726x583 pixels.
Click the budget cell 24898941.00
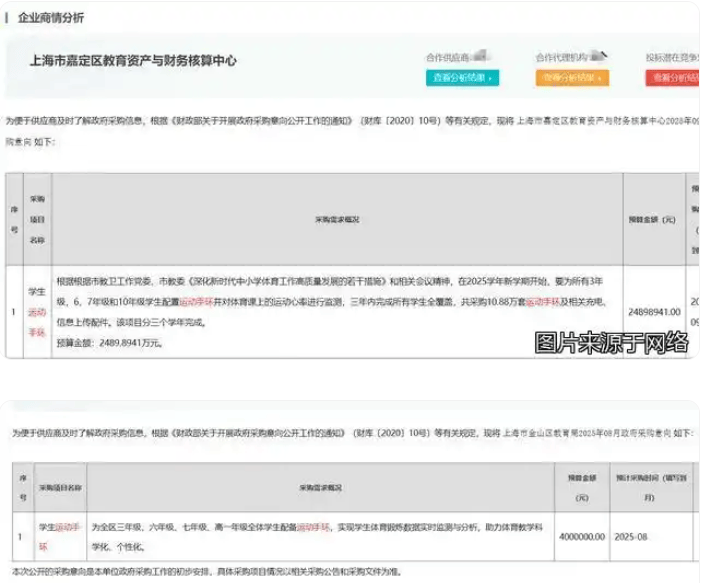click(x=654, y=312)
